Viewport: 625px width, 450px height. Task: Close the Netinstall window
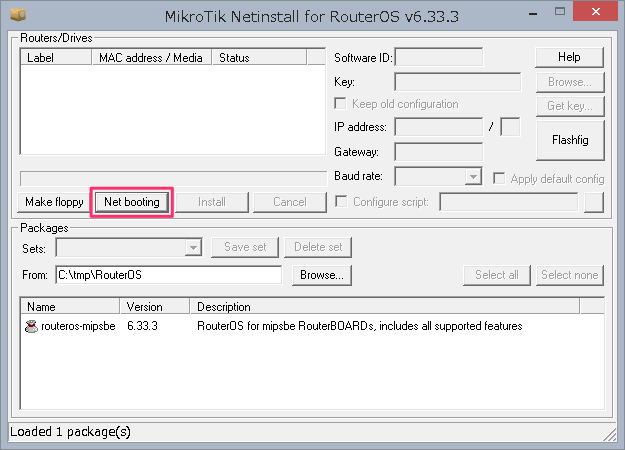pyautogui.click(x=596, y=12)
